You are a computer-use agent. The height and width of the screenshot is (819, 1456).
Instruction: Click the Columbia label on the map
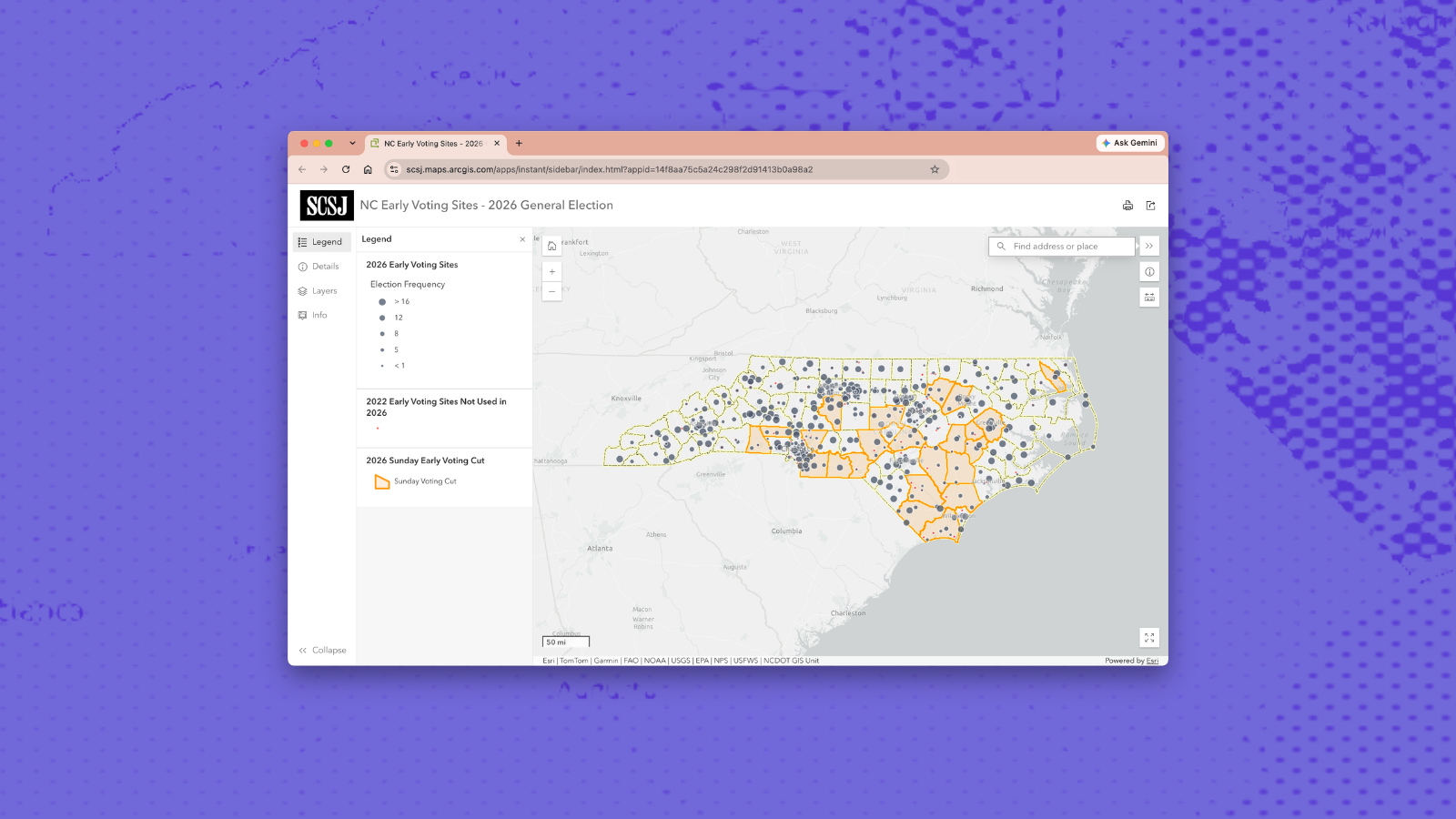tap(786, 531)
